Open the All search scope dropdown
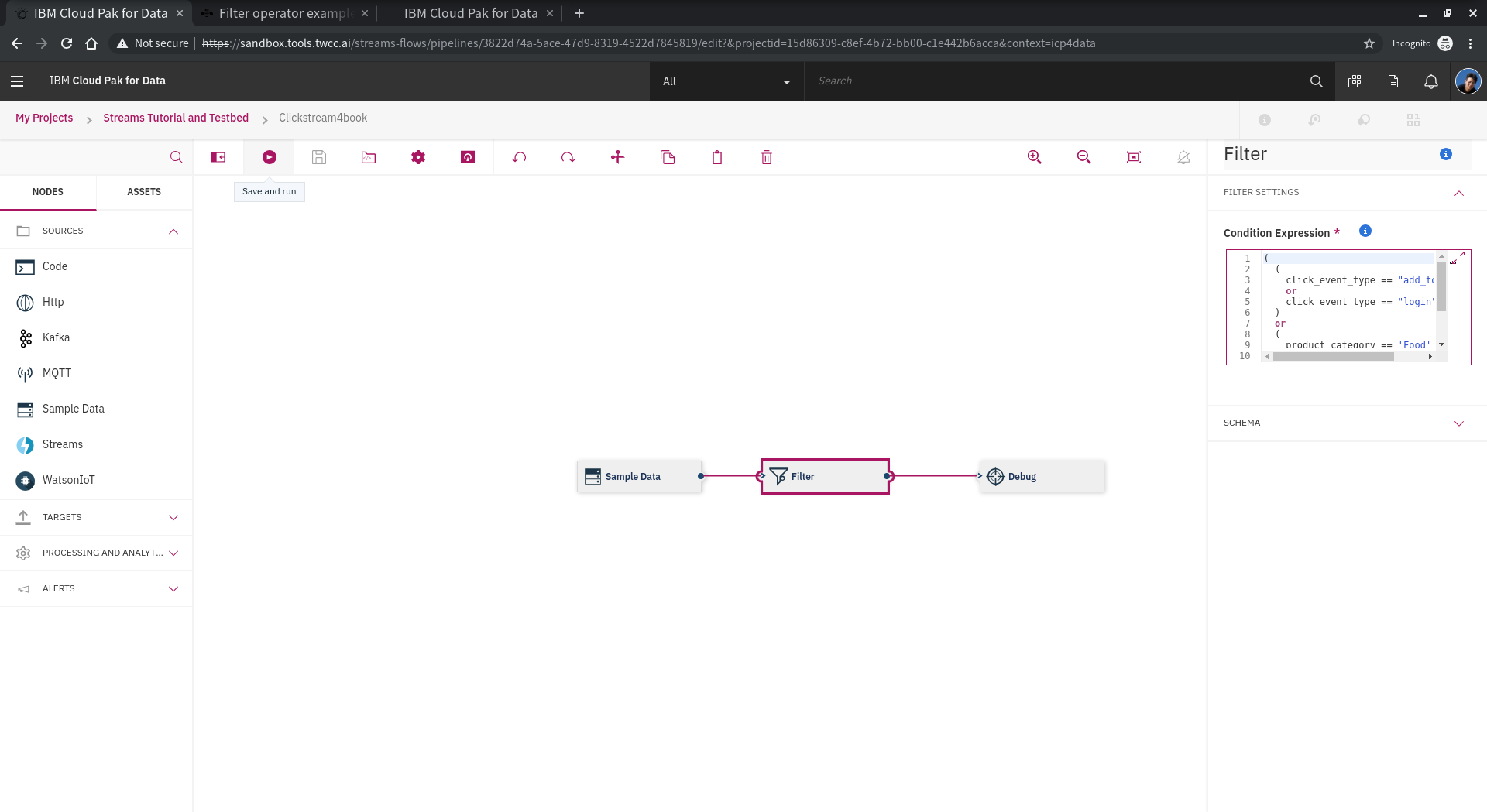 point(726,81)
